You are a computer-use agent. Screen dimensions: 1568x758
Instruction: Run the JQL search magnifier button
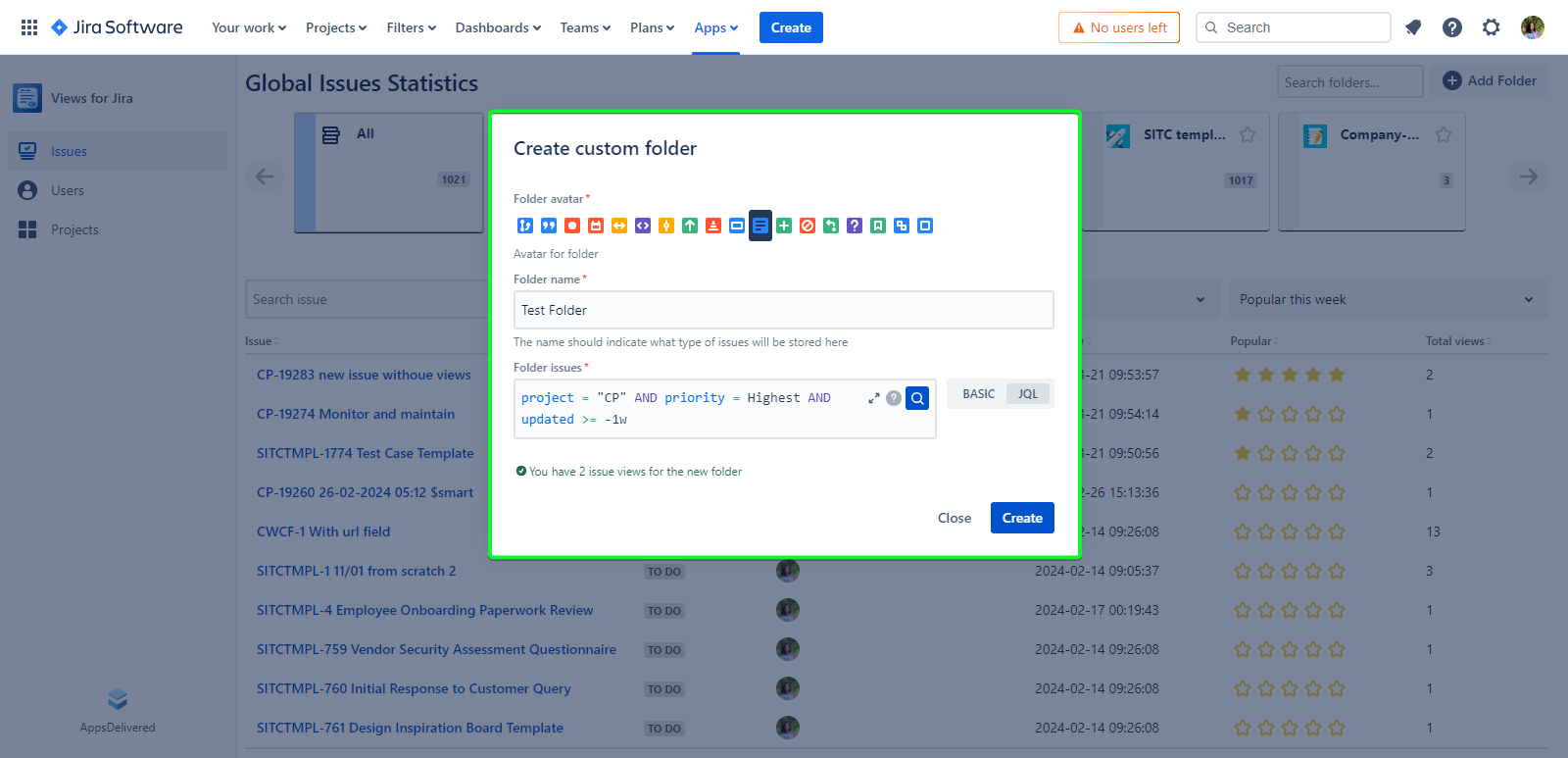[x=917, y=398]
